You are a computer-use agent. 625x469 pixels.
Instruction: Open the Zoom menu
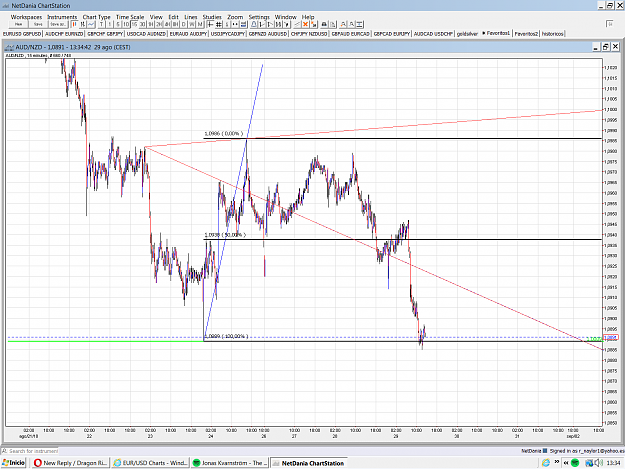tap(235, 17)
